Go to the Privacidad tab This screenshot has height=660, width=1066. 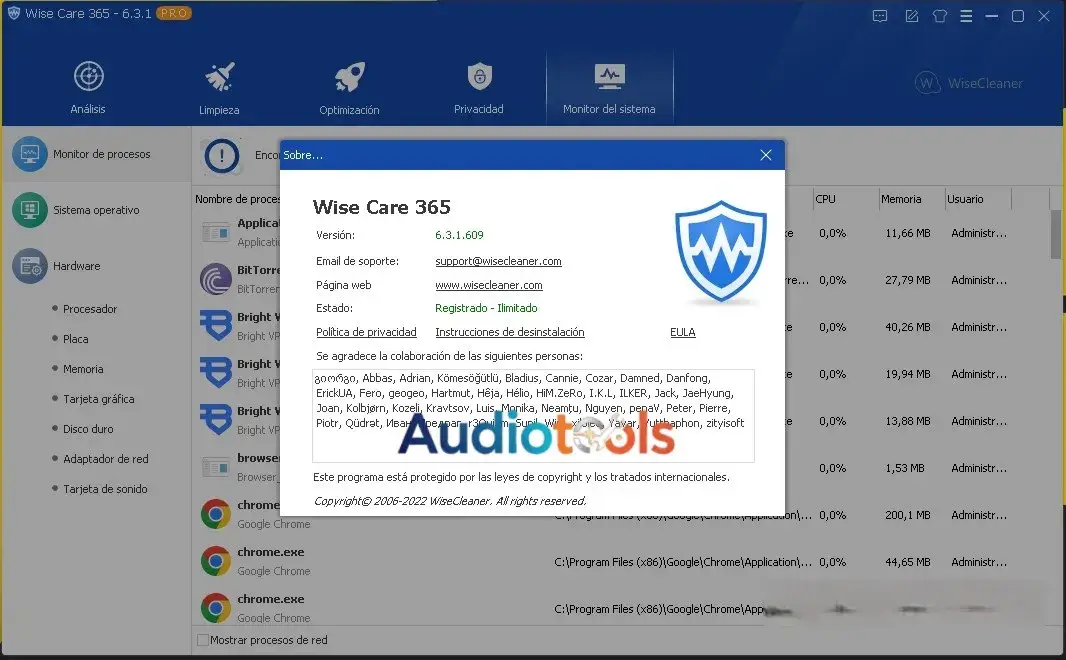479,87
